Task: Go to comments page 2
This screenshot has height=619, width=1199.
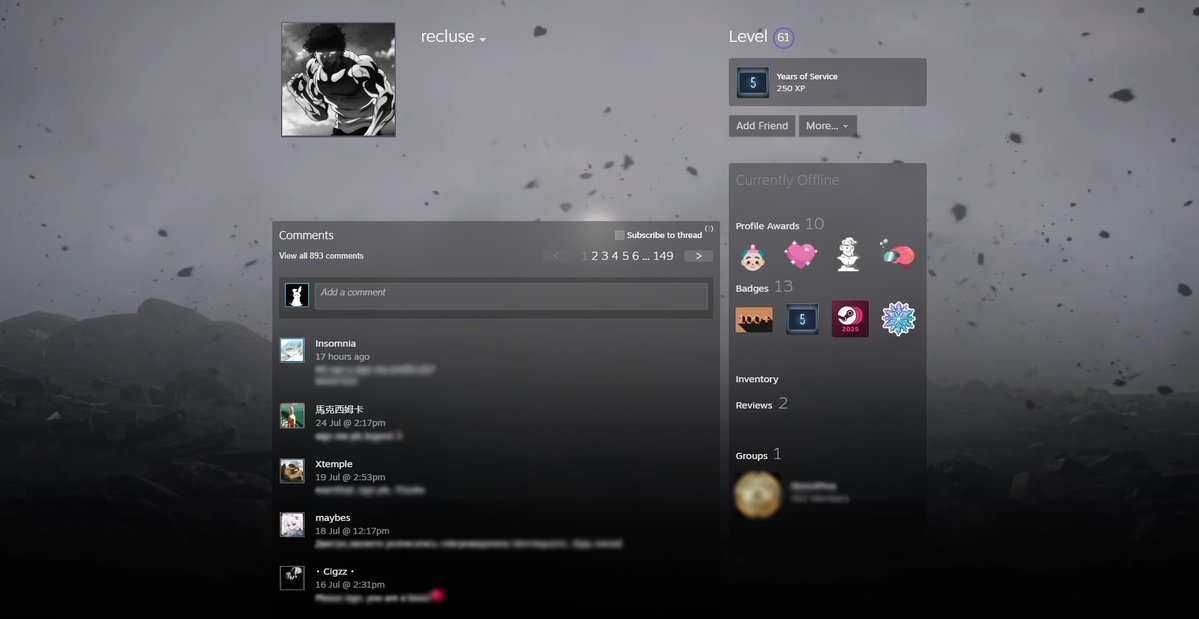Action: point(595,256)
